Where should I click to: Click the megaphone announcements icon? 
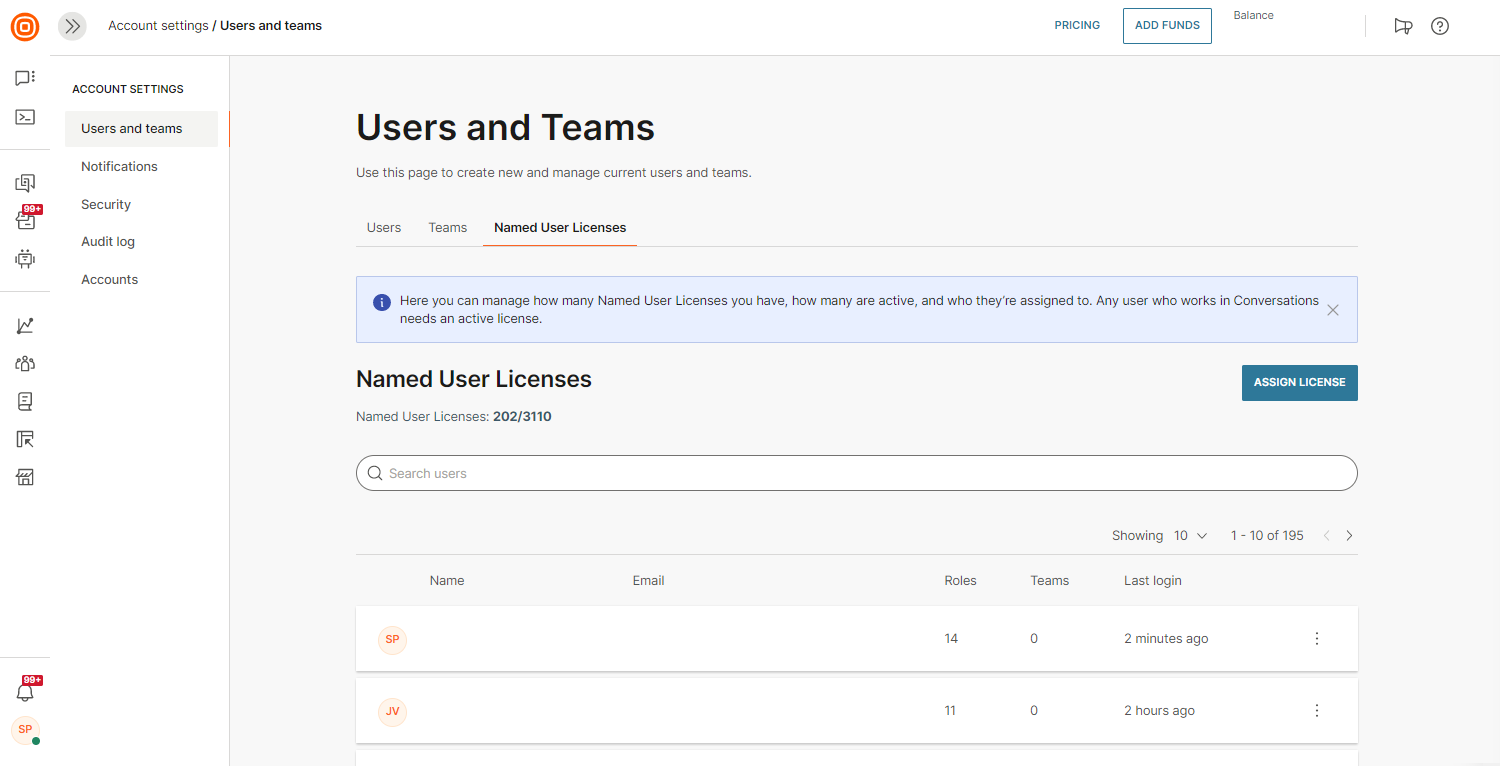click(x=1403, y=26)
